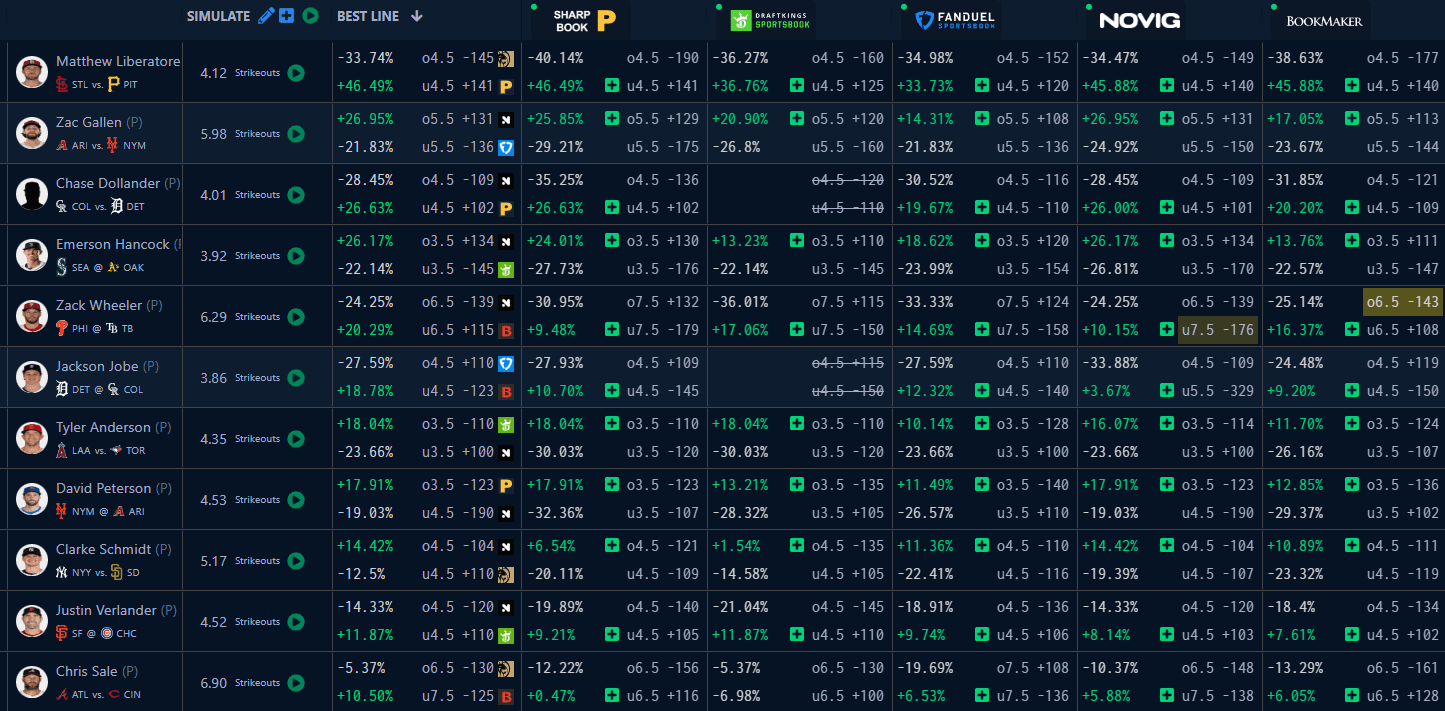Click struck-through o4.5 -120 DraftKings line for Dollander

tap(848, 180)
